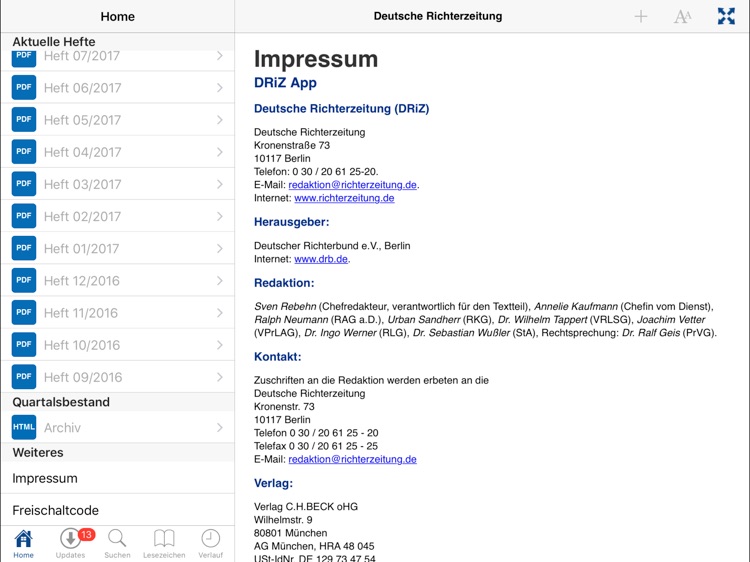Open PDF icon of Heft 06/2017

coord(24,88)
